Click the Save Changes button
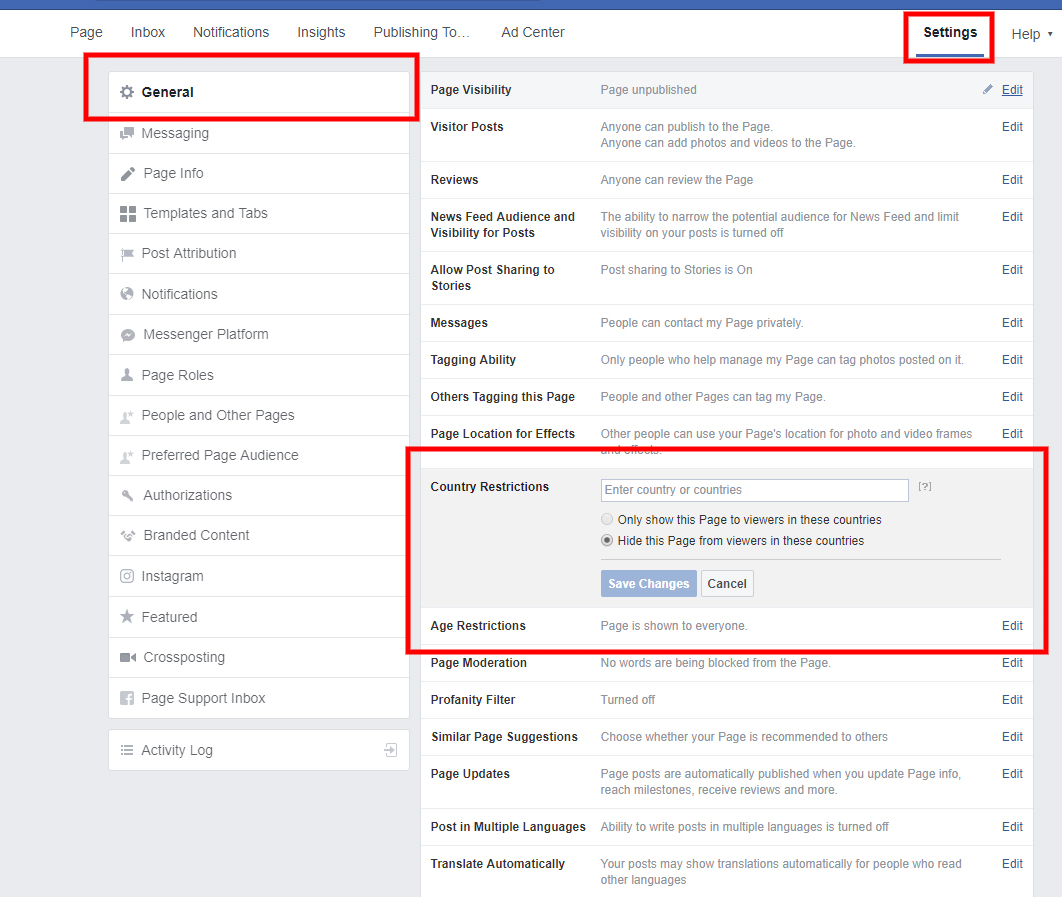This screenshot has height=897, width=1062. (x=648, y=583)
